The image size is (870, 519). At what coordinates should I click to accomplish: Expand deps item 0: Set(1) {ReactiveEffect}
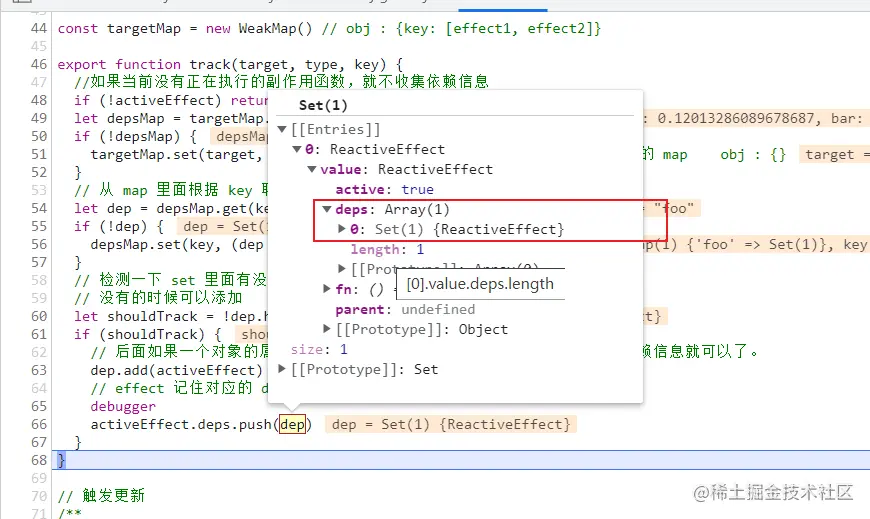click(342, 229)
